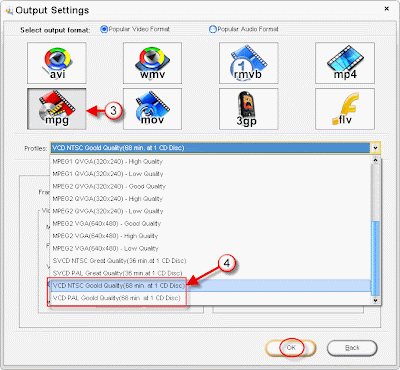
Task: Pick the rmvb output format icon
Action: [x=248, y=63]
